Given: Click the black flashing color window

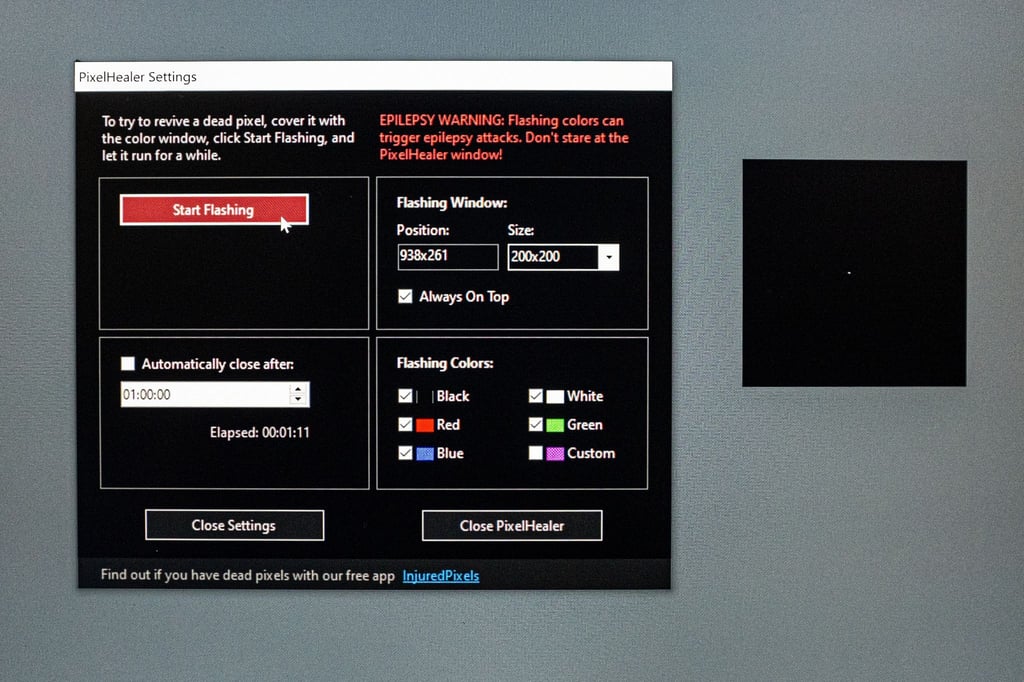Looking at the screenshot, I should coord(854,273).
